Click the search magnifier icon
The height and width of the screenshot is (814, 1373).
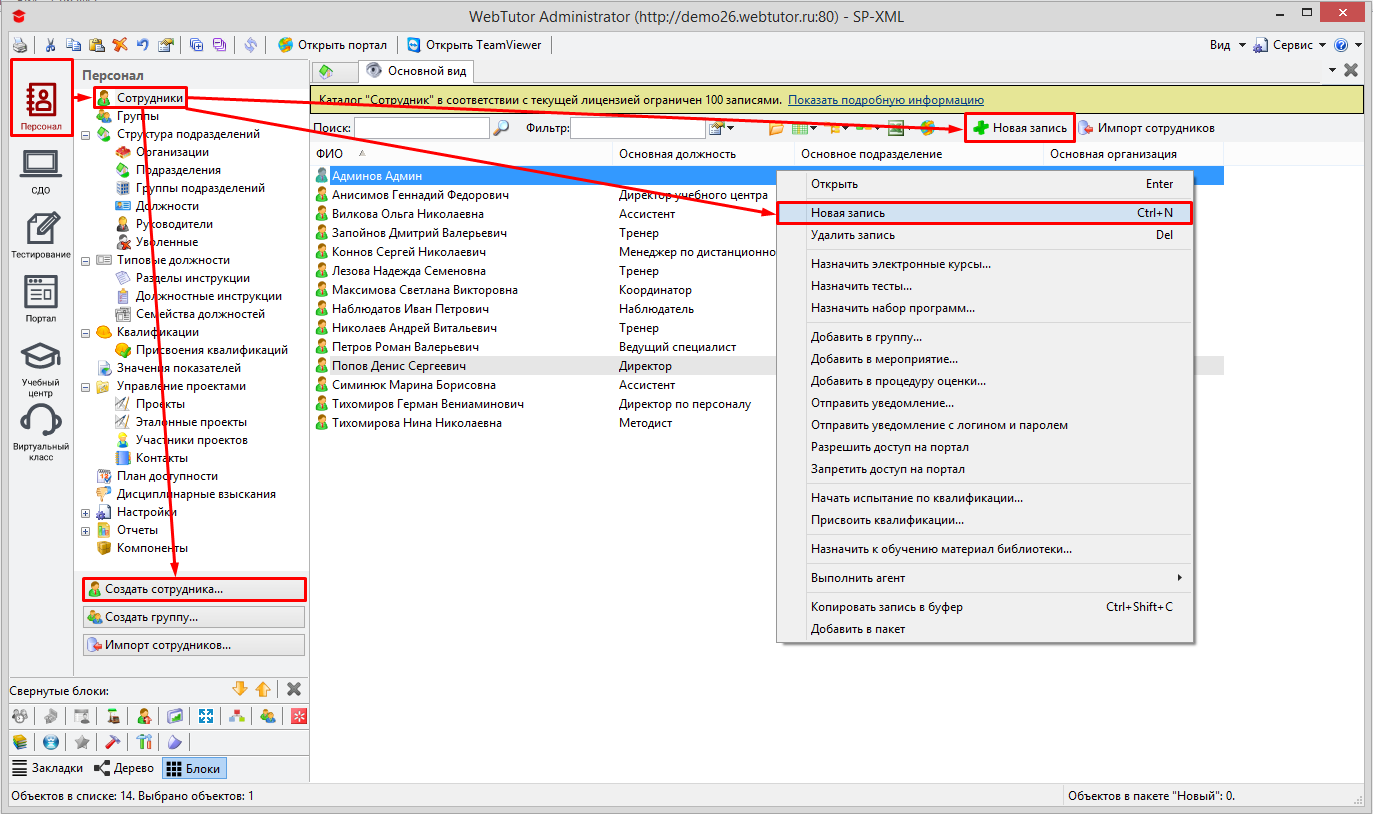[500, 127]
